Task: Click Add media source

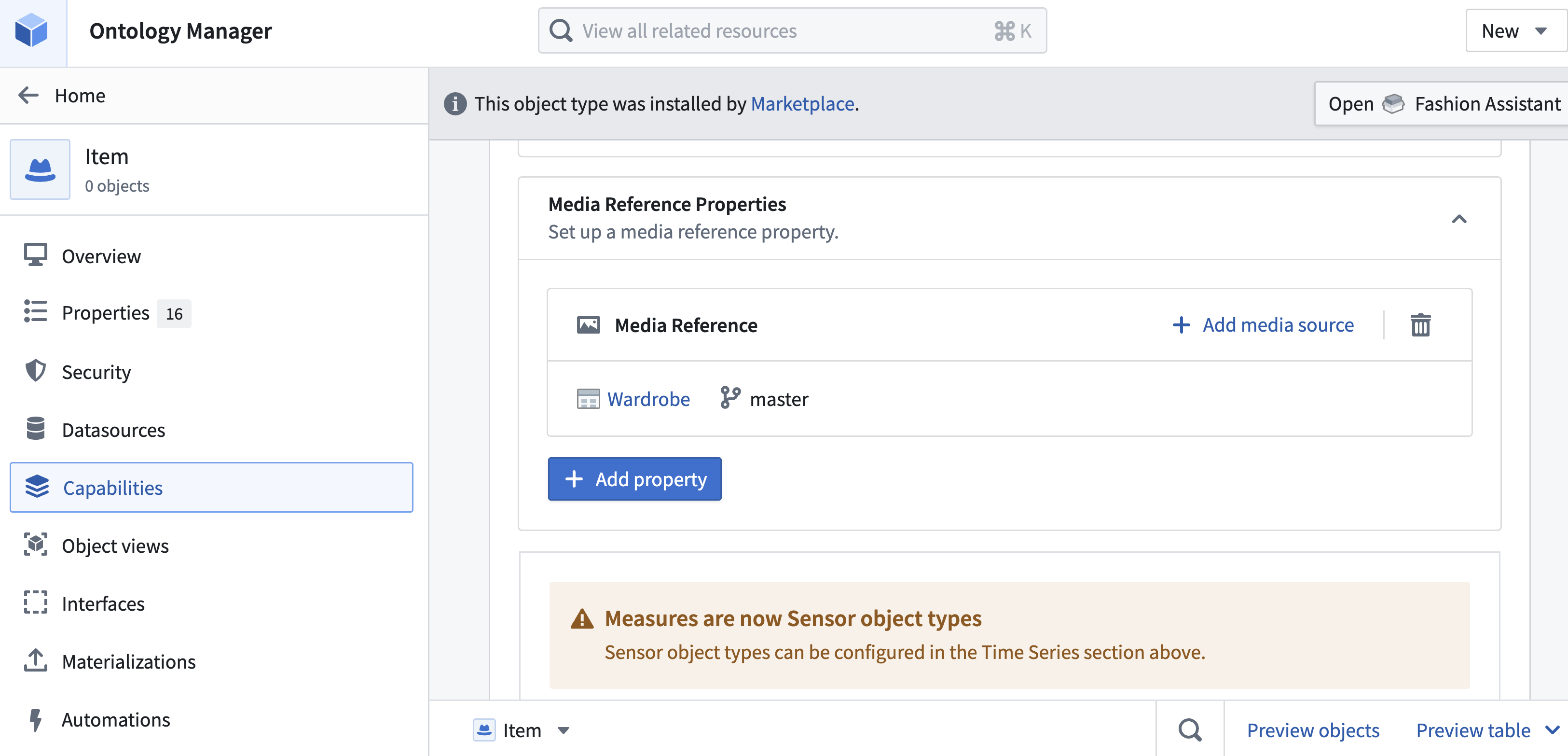Action: [x=1263, y=325]
